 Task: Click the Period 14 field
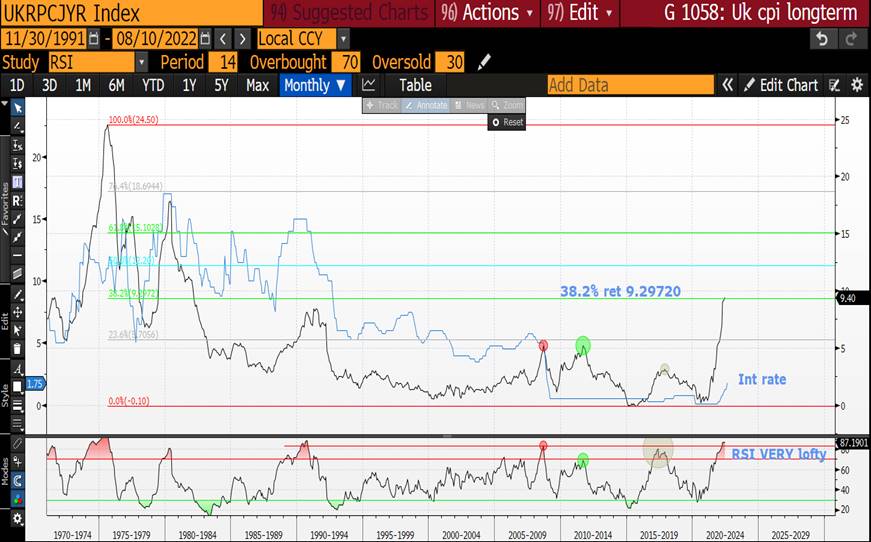223,62
